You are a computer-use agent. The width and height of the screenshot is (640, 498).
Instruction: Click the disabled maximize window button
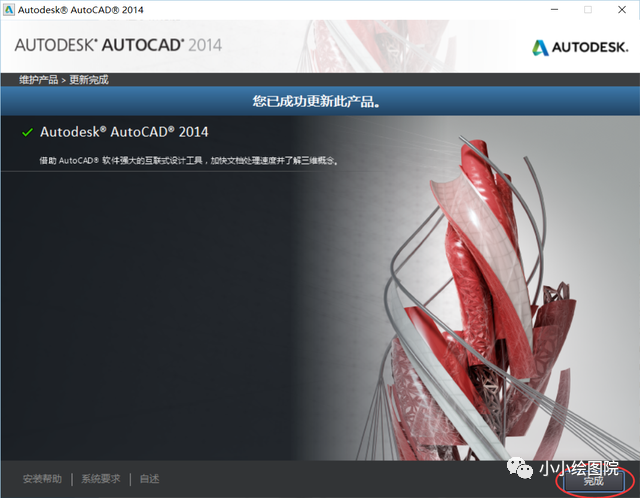point(588,10)
